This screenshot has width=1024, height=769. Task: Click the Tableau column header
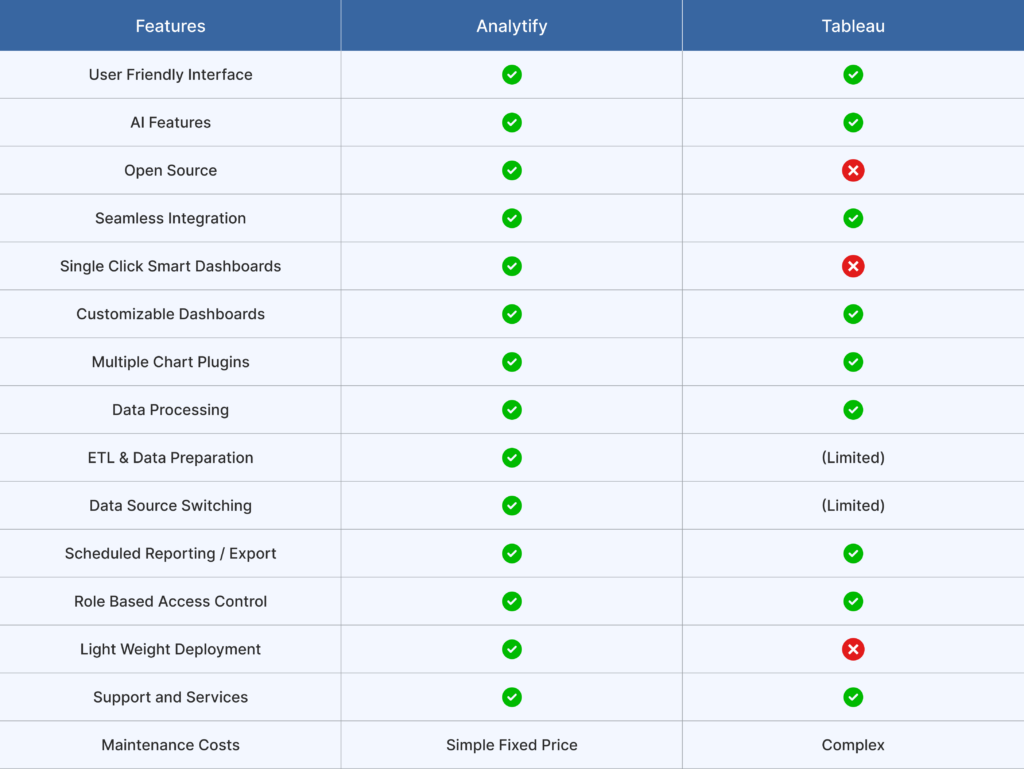pos(854,25)
